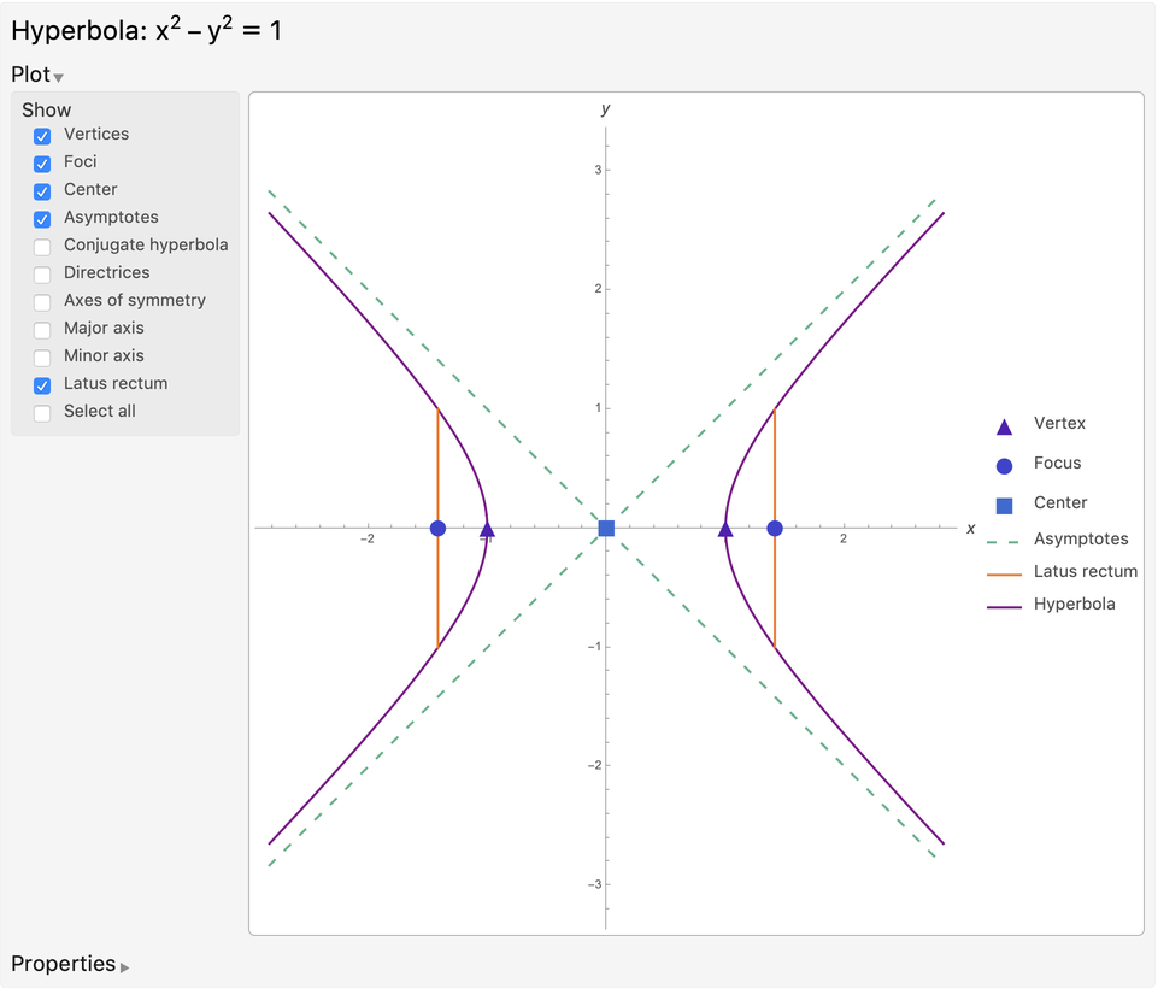Click the orange Latus rectum legend line
This screenshot has height=990, width=1156.
1005,574
